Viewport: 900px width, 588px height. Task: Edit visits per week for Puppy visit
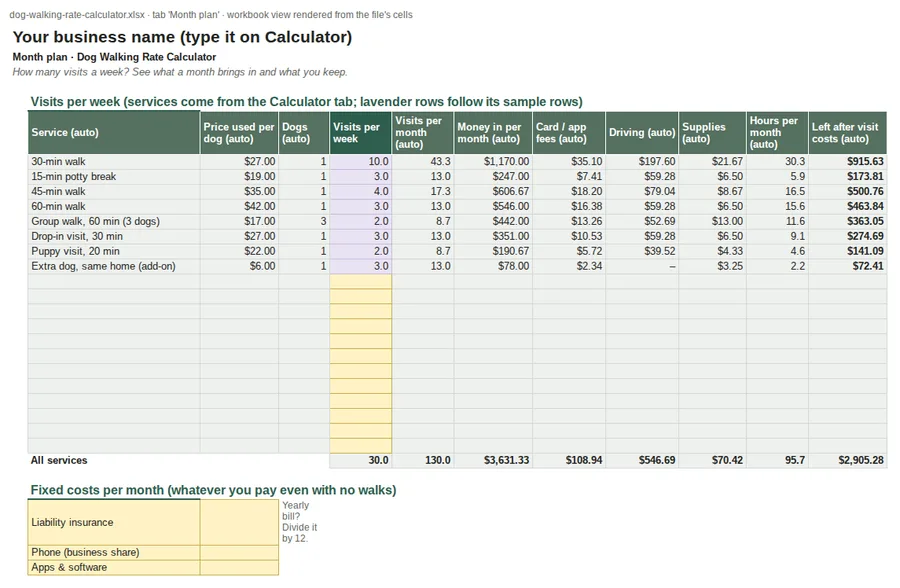(x=361, y=252)
